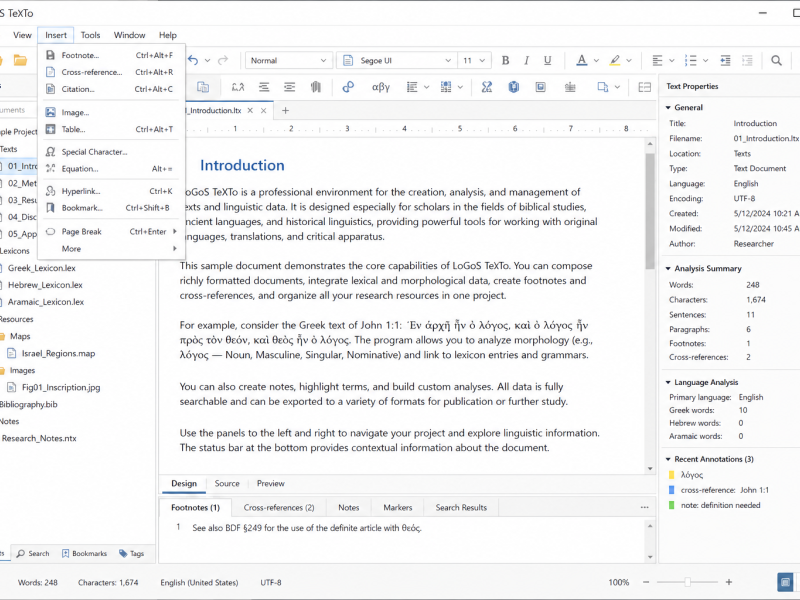Toggle Bold formatting

(x=505, y=60)
